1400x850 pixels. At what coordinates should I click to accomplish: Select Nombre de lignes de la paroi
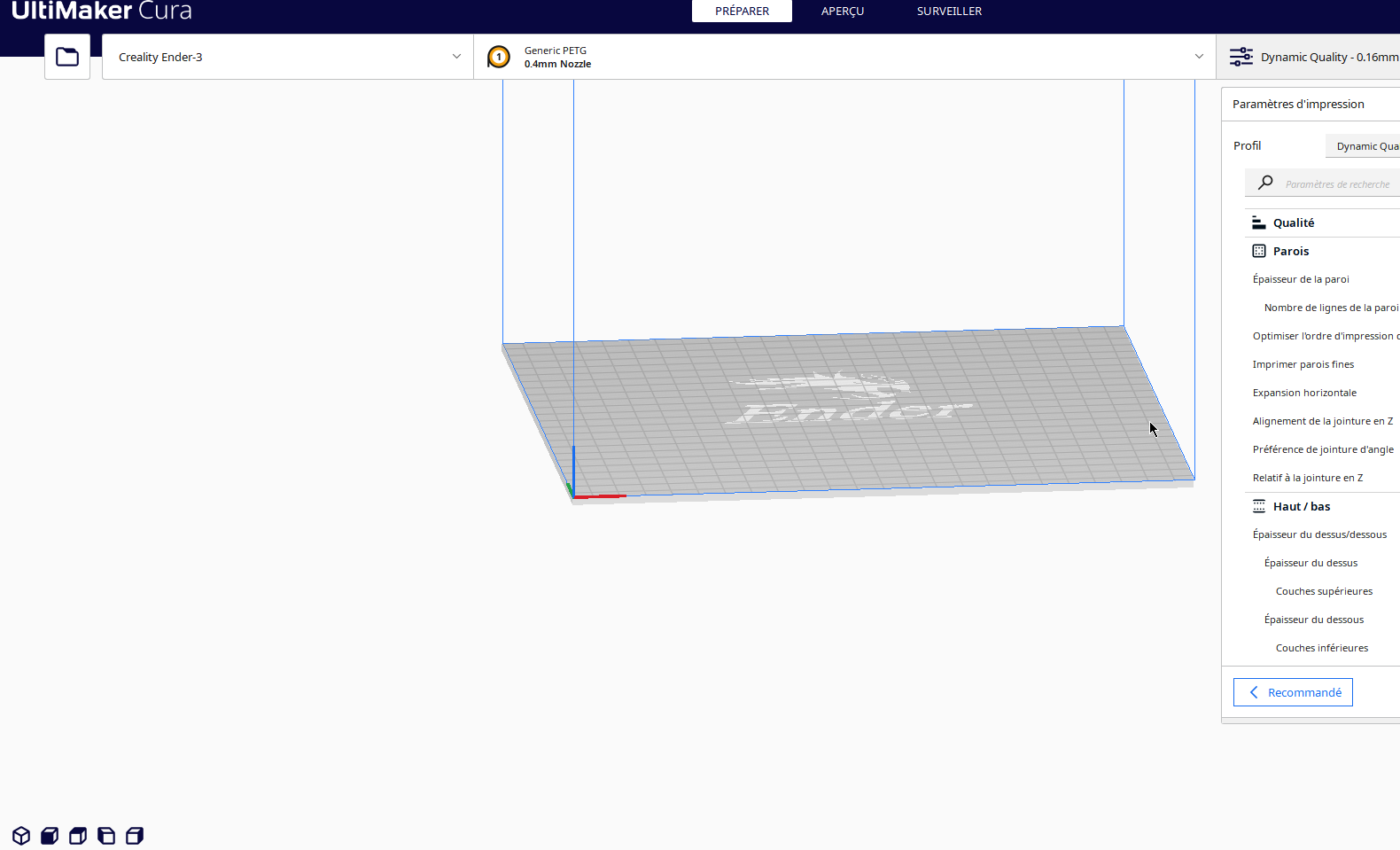coord(1331,308)
